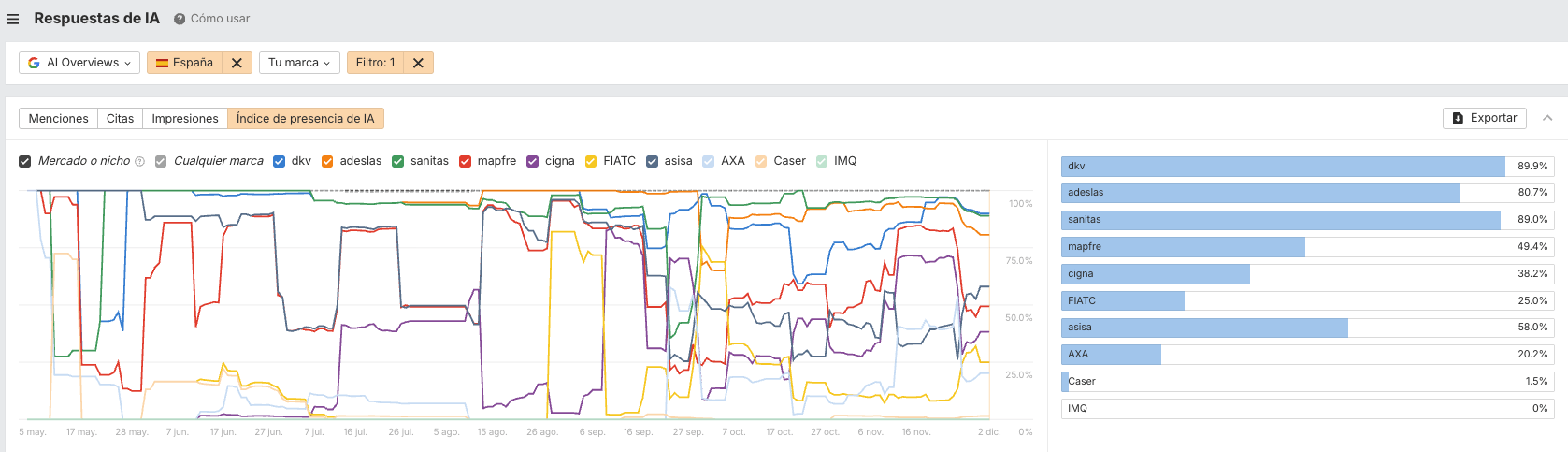Viewport: 1568px width, 452px height.
Task: Collapse the chart panel with chevron
Action: pos(1547,118)
